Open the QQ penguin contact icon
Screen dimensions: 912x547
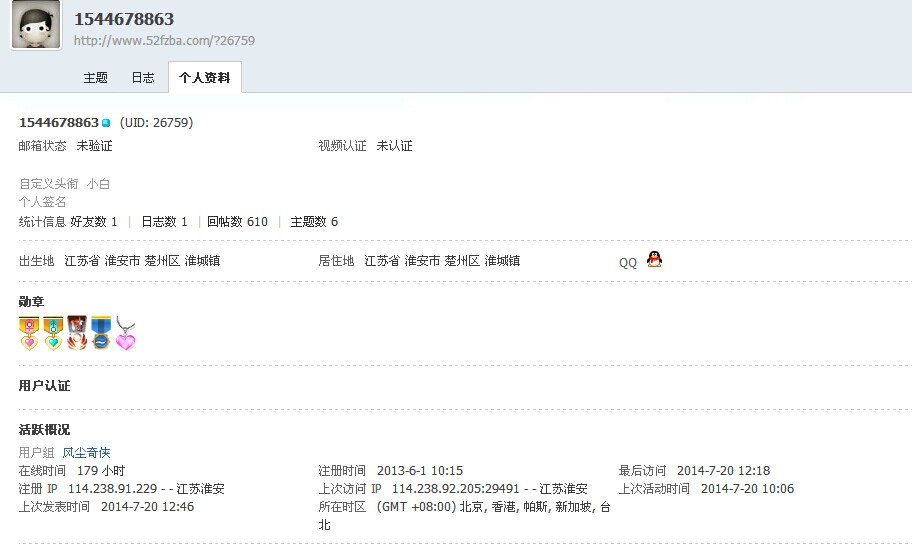click(x=654, y=259)
